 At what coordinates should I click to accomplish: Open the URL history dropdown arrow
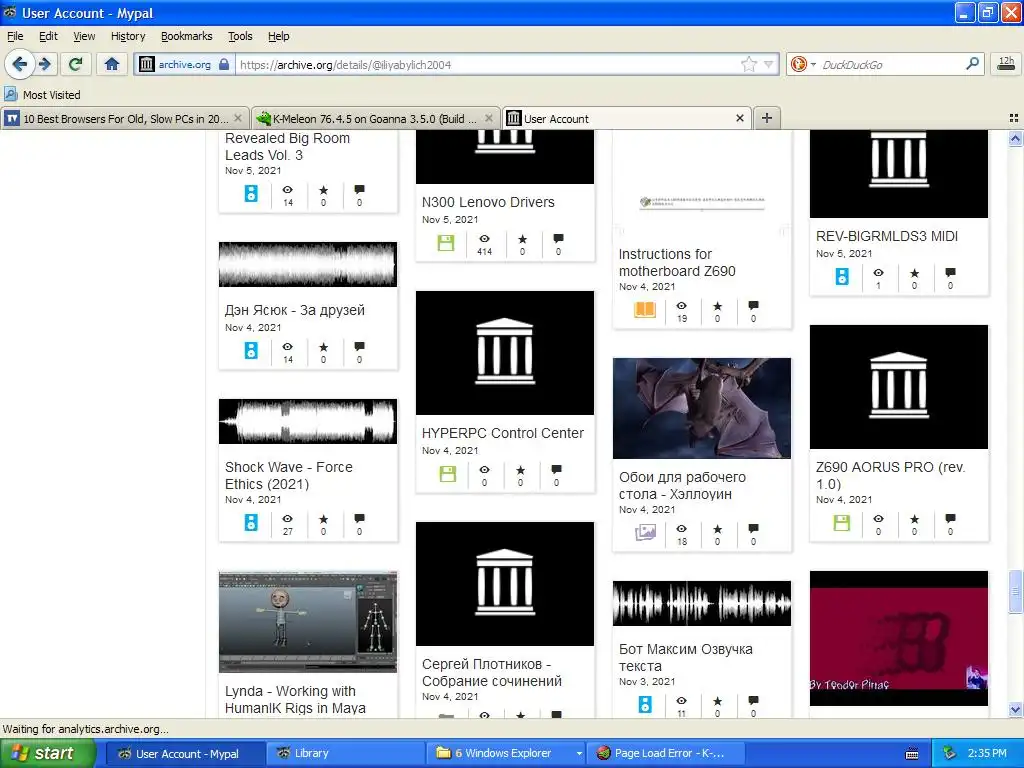pos(768,64)
